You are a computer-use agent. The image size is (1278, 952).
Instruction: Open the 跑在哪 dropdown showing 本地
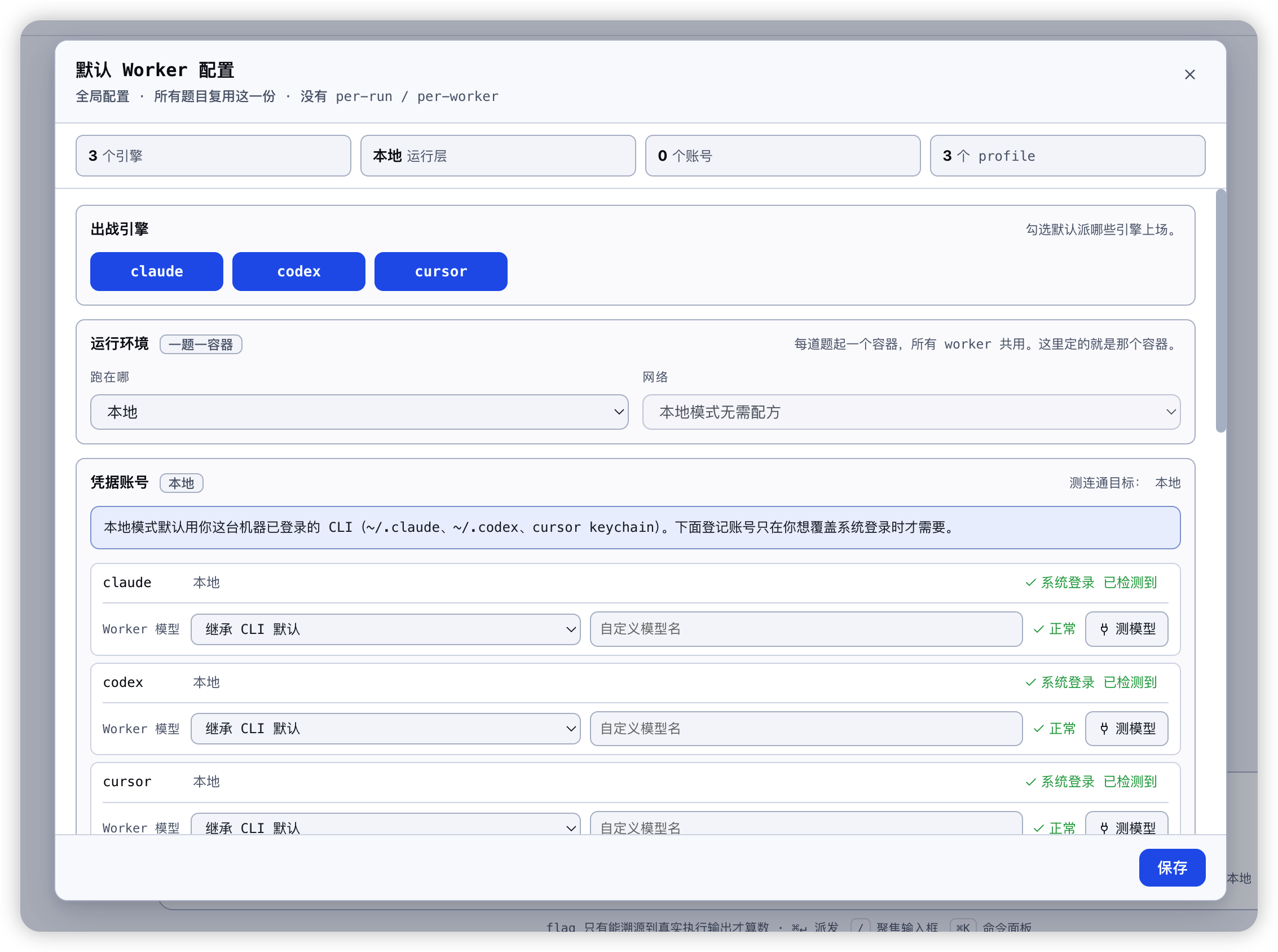359,412
